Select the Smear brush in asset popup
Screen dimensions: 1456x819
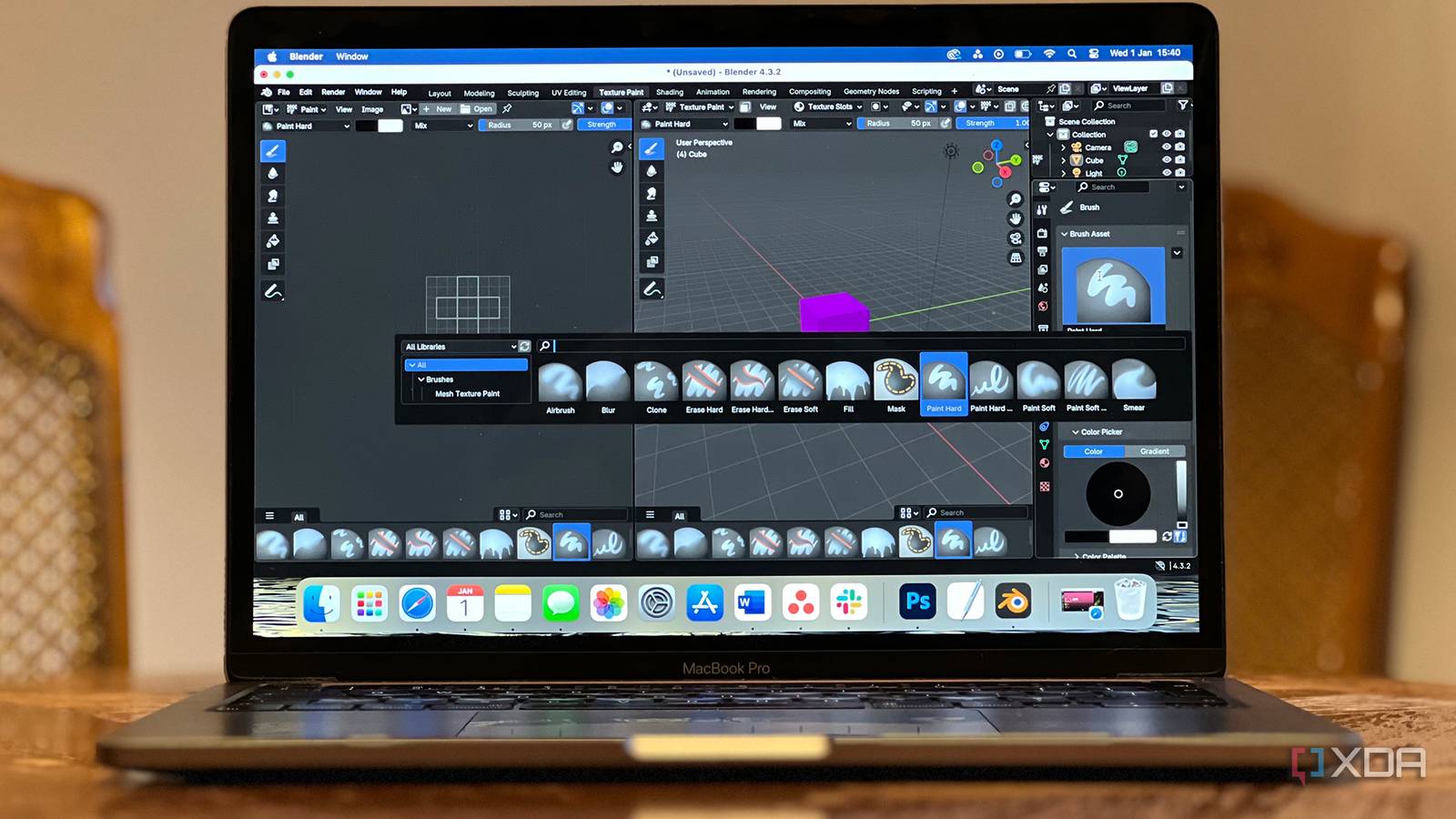[1133, 382]
